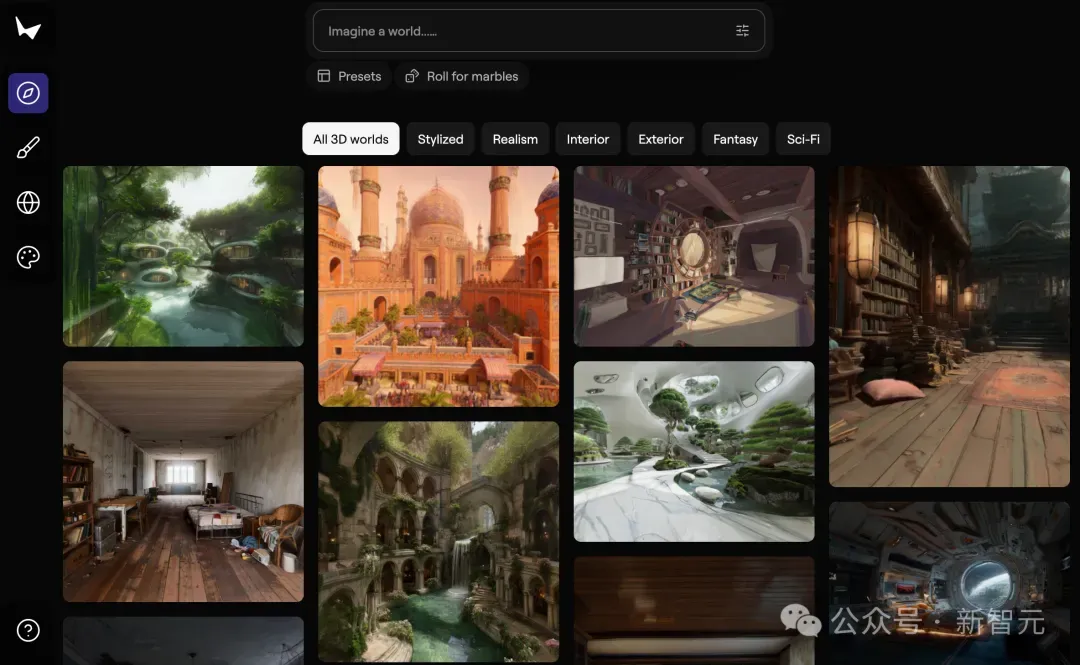Click the dice icon beside Roll for marbles
The height and width of the screenshot is (665, 1080).
pos(412,76)
